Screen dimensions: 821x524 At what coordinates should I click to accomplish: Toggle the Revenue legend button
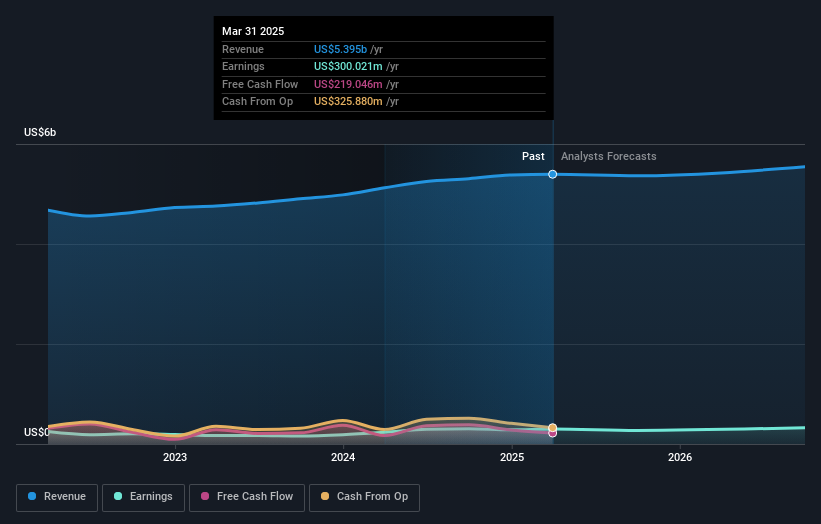click(x=57, y=497)
